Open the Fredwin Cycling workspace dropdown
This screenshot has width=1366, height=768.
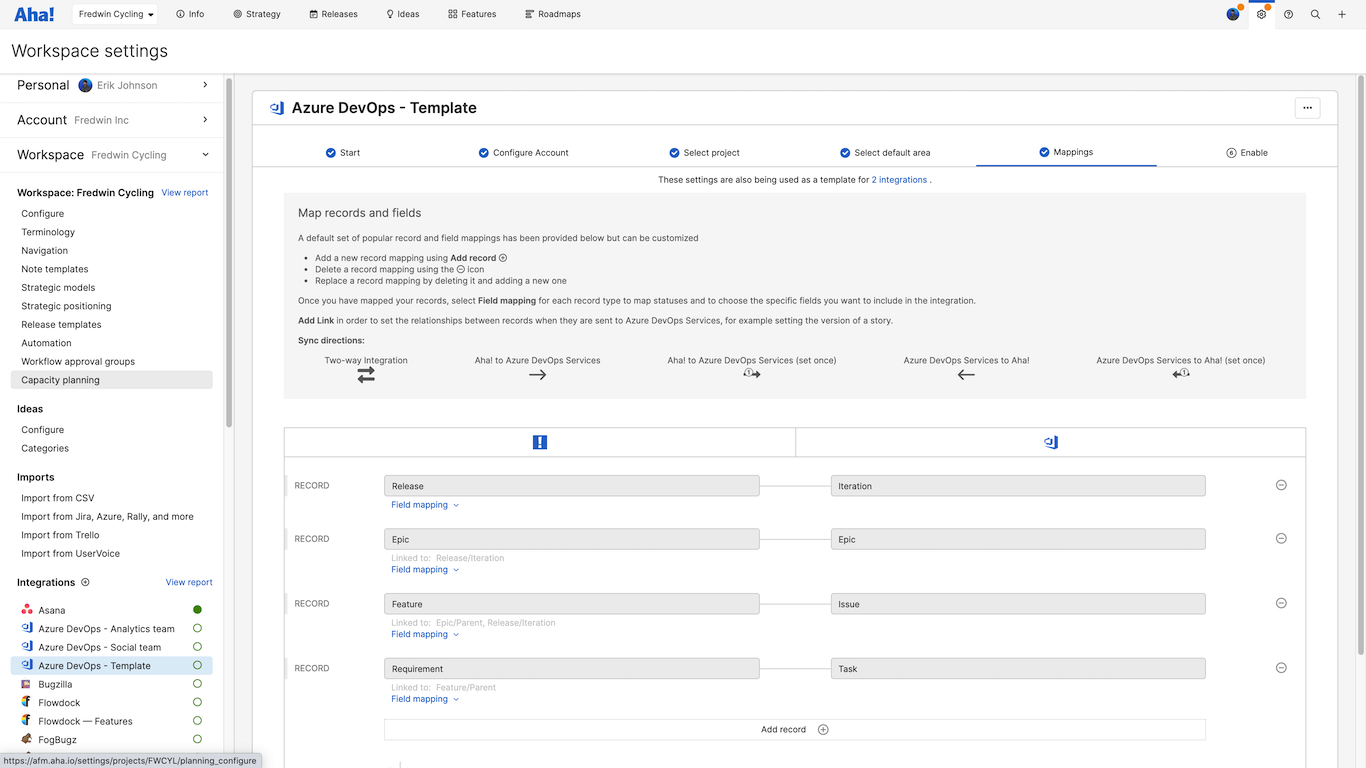(116, 14)
